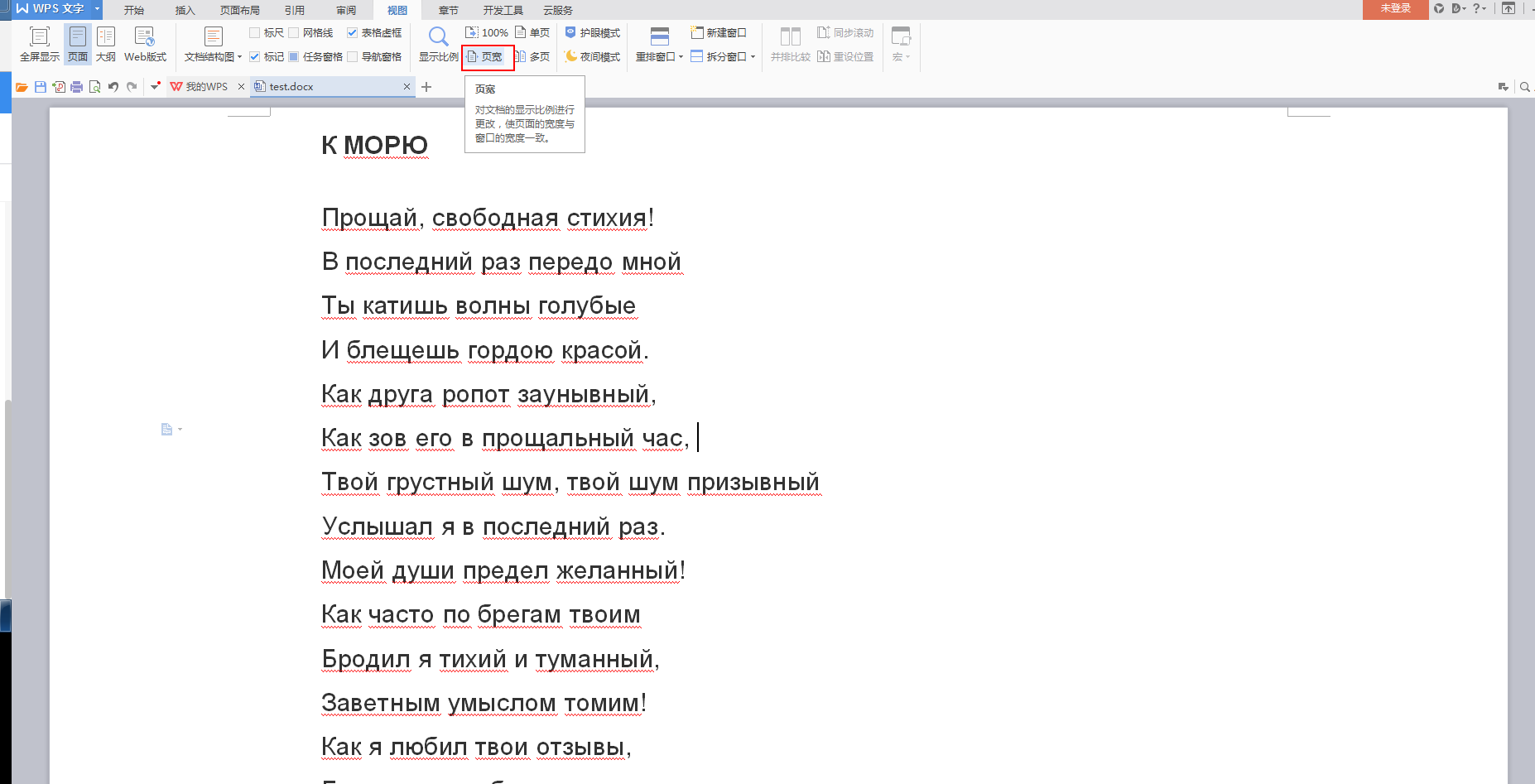The width and height of the screenshot is (1535, 784).
Task: Click the 未登录 login button
Action: pyautogui.click(x=1396, y=8)
